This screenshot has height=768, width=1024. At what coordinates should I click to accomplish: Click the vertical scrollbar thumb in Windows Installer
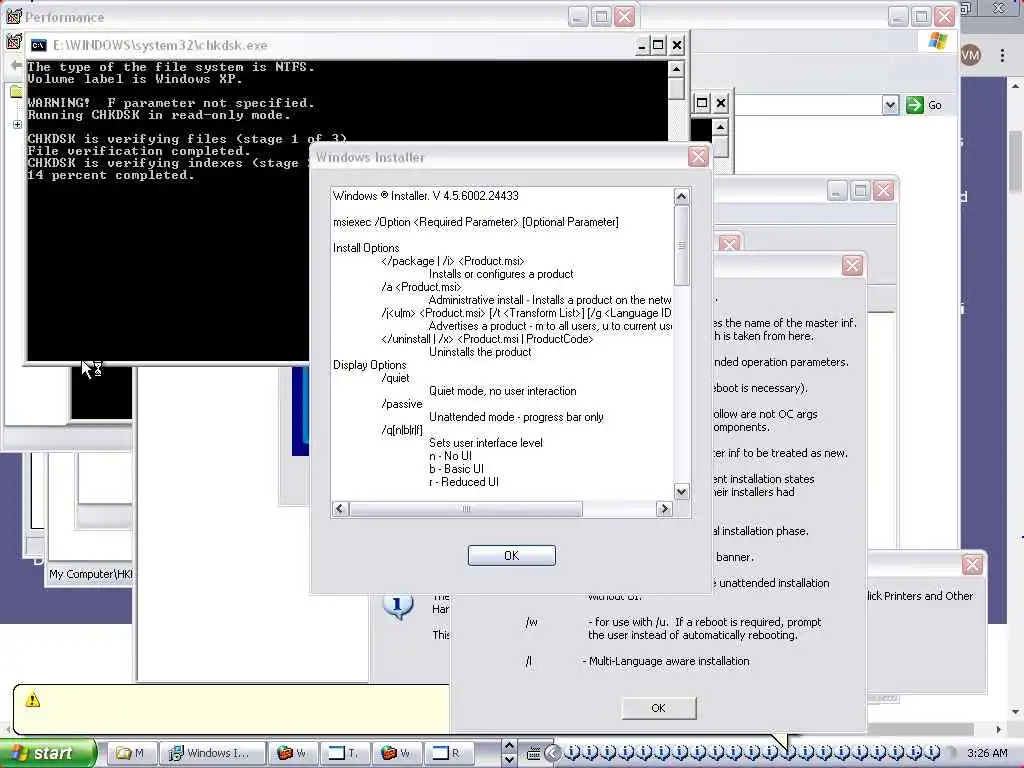coord(681,246)
